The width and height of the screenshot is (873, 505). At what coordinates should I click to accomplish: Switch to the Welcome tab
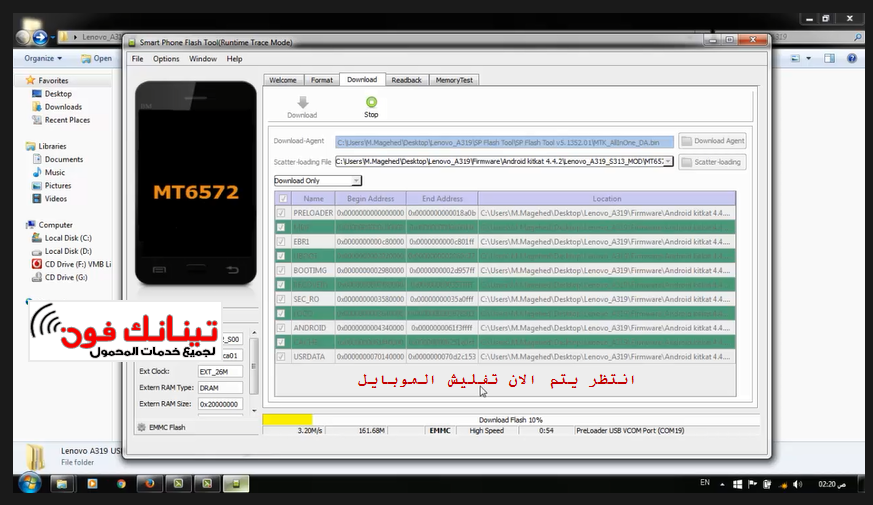tap(283, 80)
